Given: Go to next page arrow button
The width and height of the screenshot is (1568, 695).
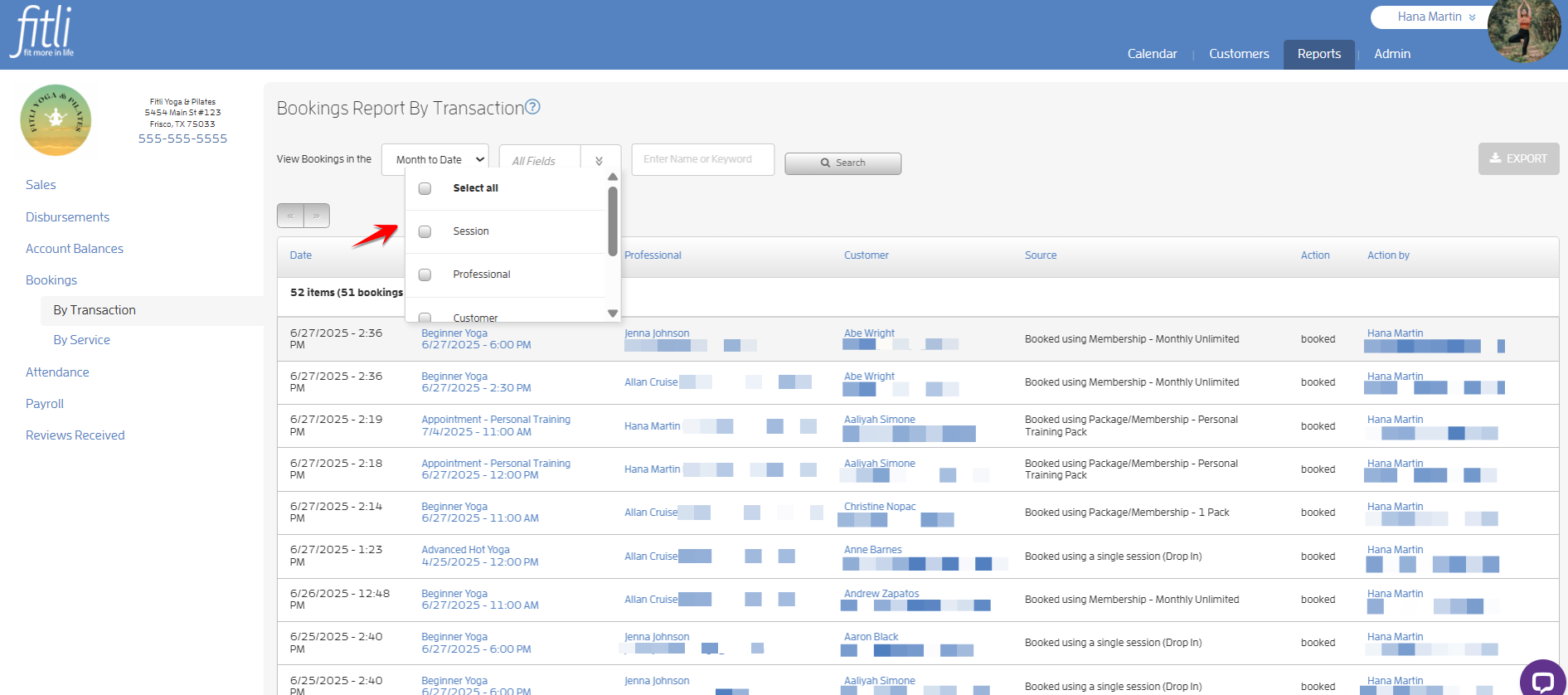Looking at the screenshot, I should tap(317, 216).
